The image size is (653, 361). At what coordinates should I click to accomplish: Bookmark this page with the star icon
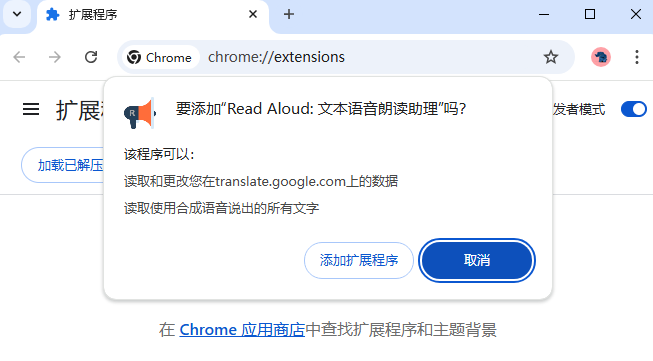(551, 57)
